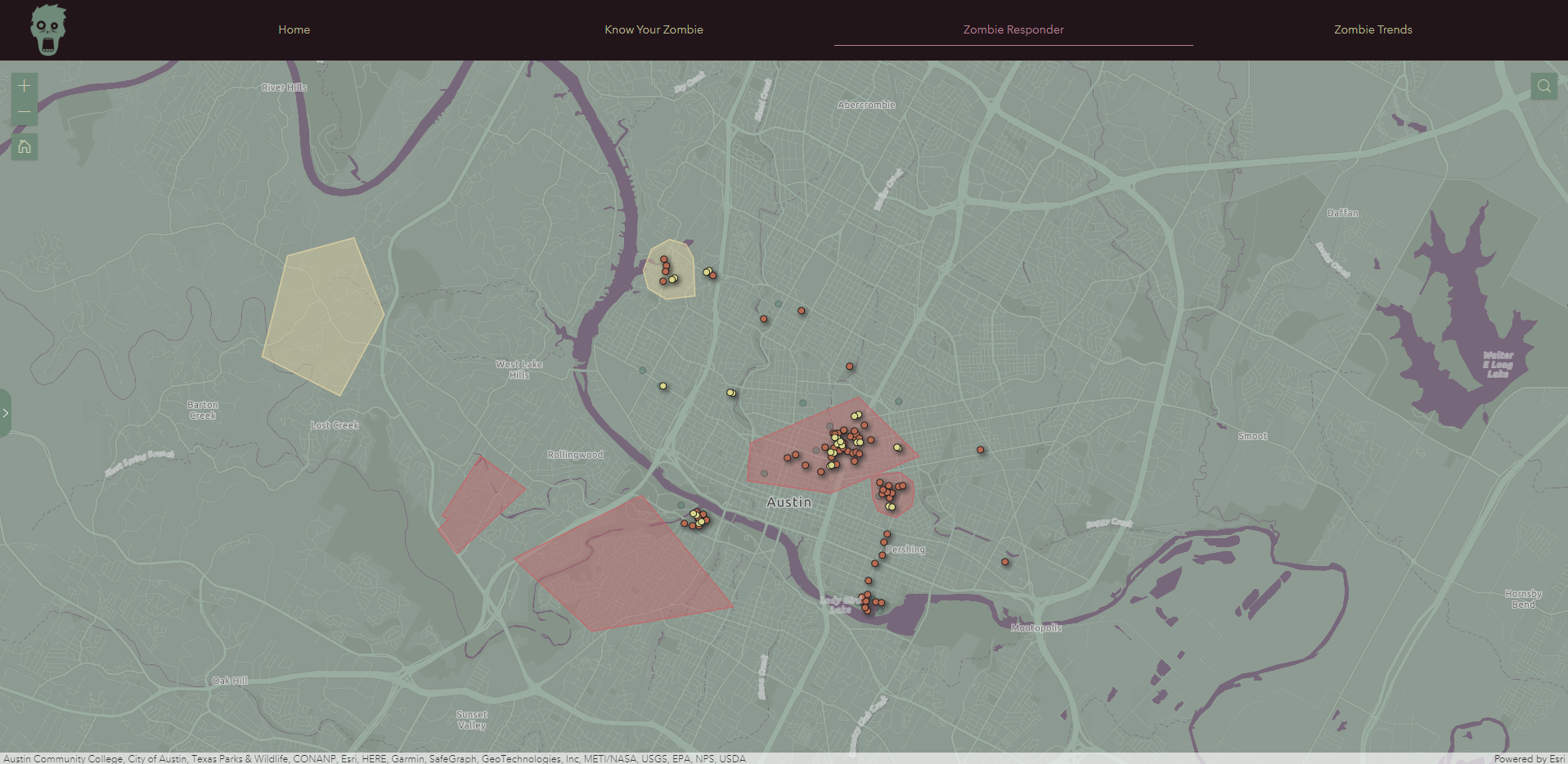Return to default map extent via home icon
This screenshot has height=764, width=1568.
tap(24, 147)
